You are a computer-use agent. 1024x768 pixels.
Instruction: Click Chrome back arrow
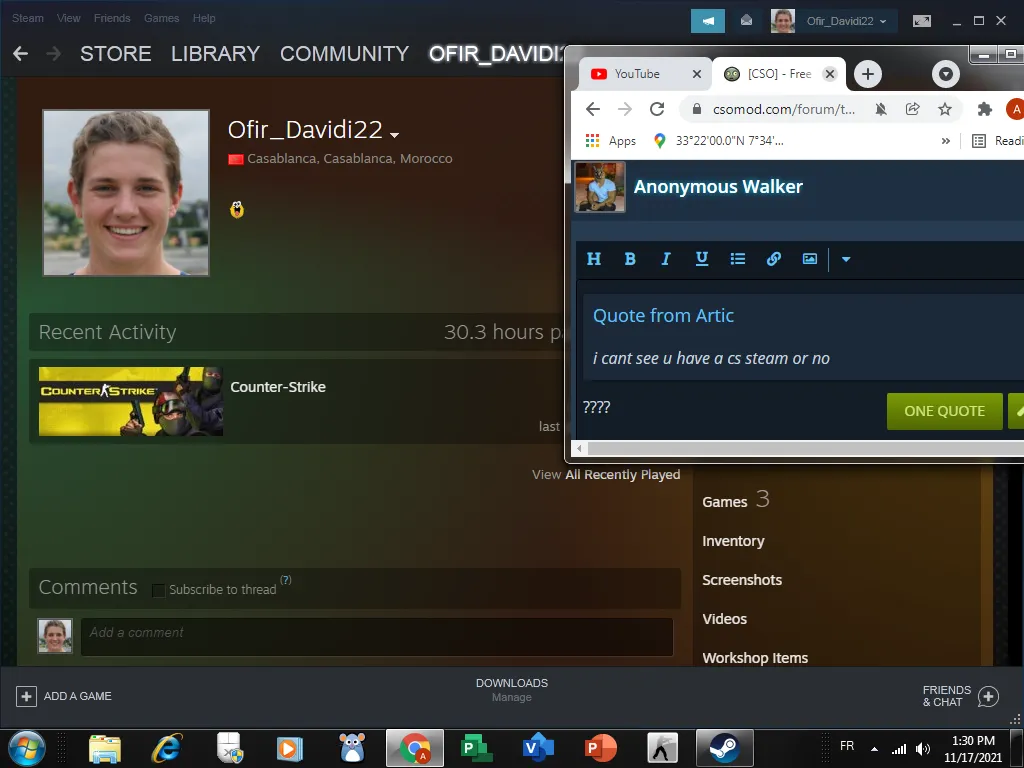pos(592,109)
